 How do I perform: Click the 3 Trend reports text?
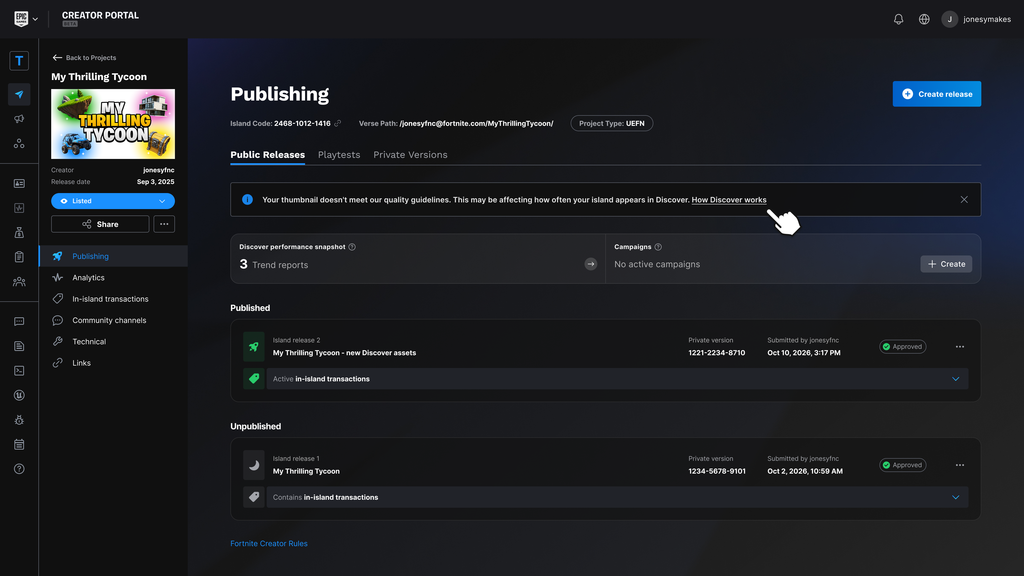(274, 264)
